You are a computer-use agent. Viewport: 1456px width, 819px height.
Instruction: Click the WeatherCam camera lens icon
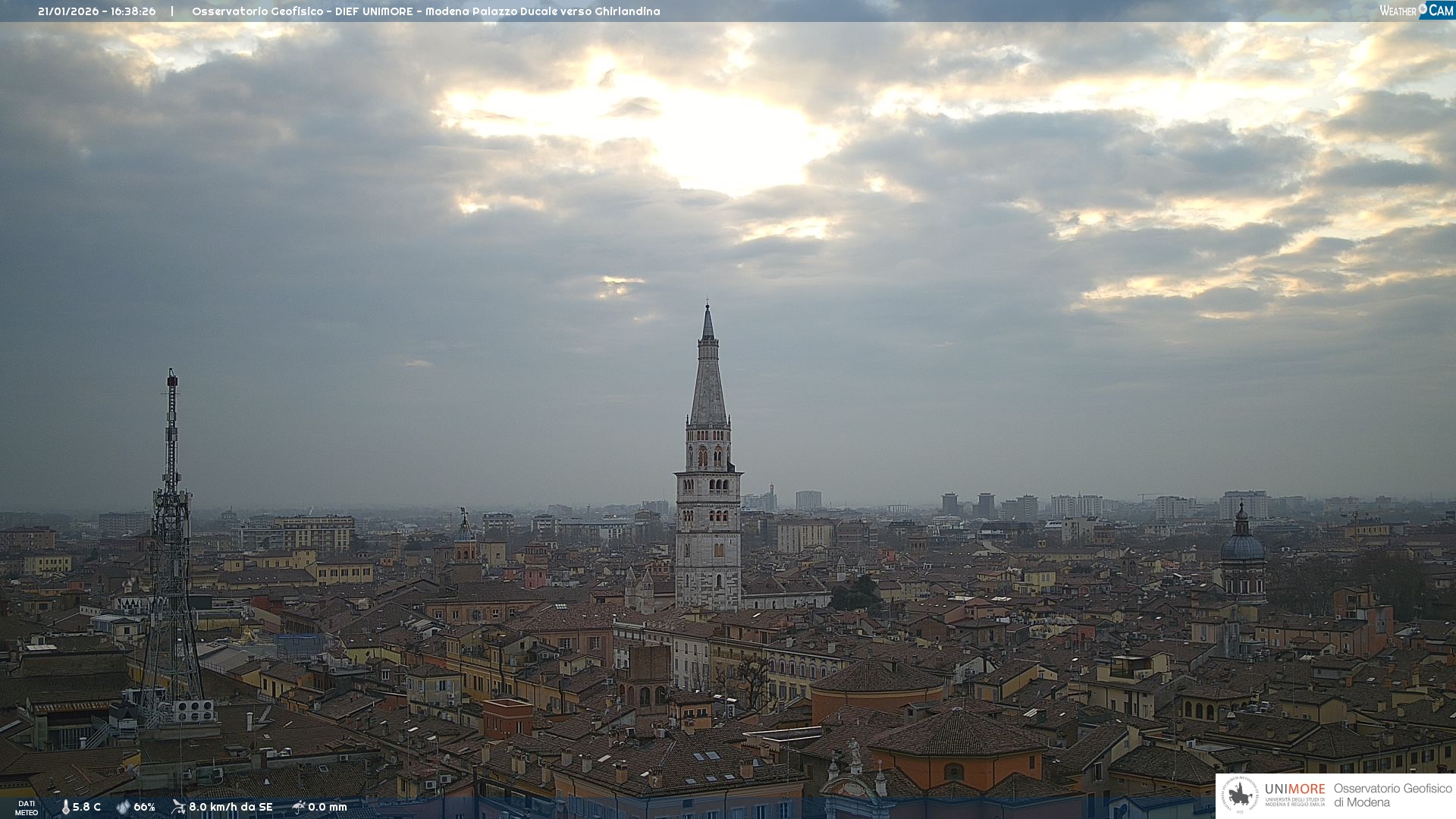pos(1423,9)
